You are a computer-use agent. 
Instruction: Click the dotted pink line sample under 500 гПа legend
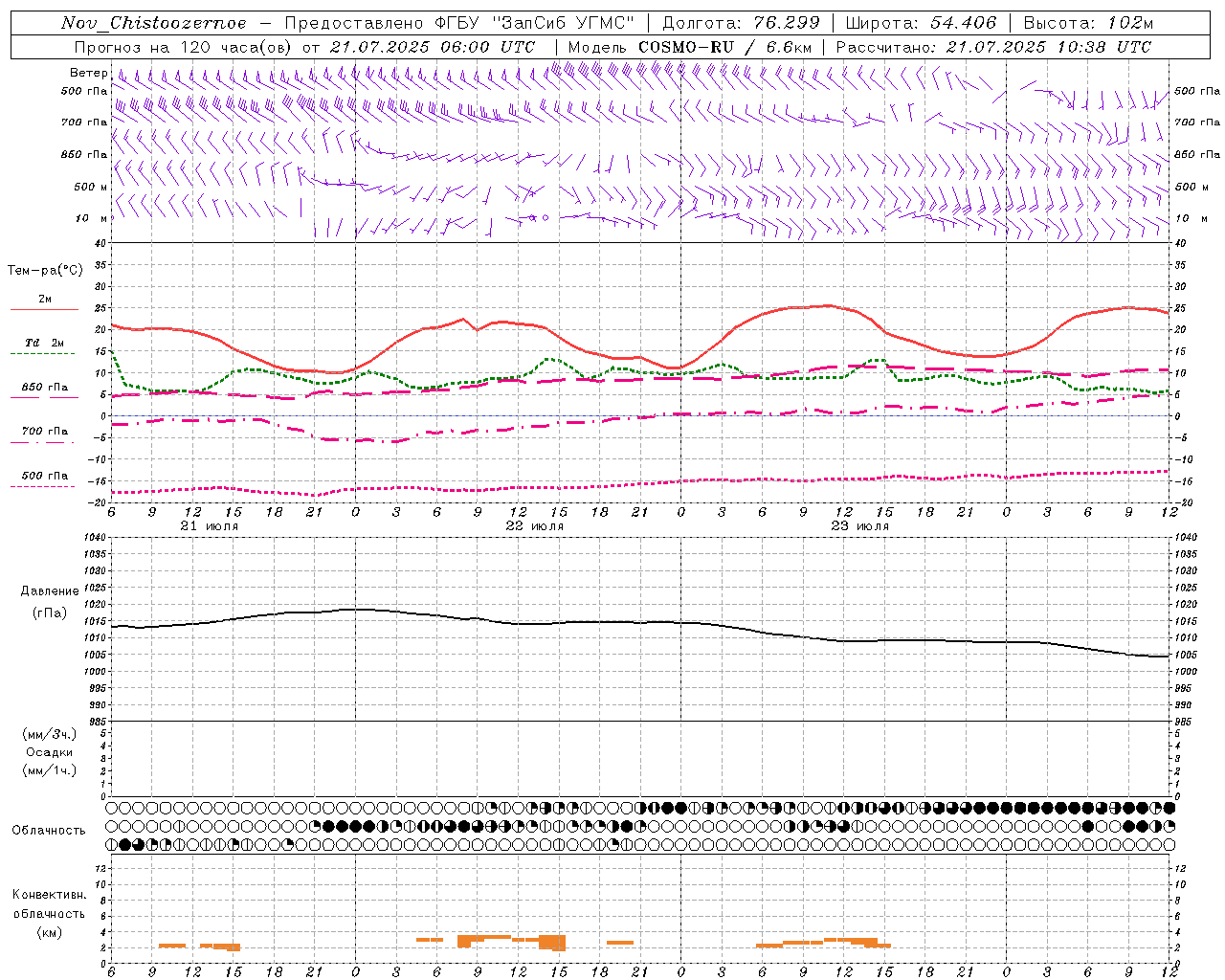(42, 487)
